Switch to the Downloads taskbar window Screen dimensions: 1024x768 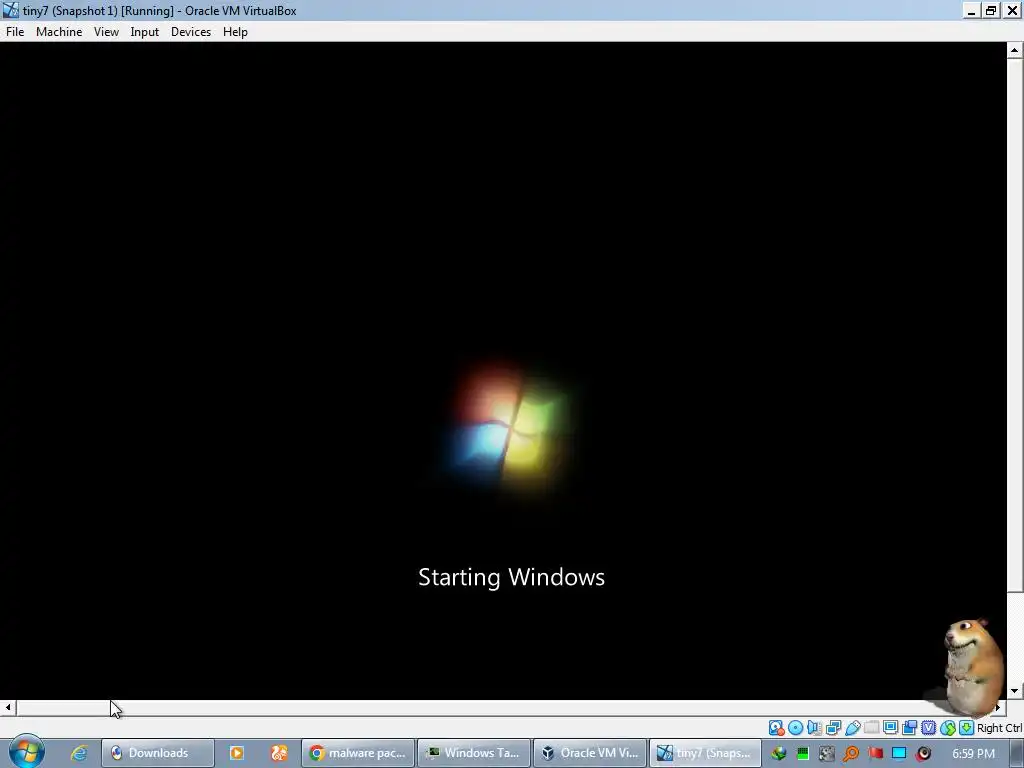pyautogui.click(x=157, y=753)
